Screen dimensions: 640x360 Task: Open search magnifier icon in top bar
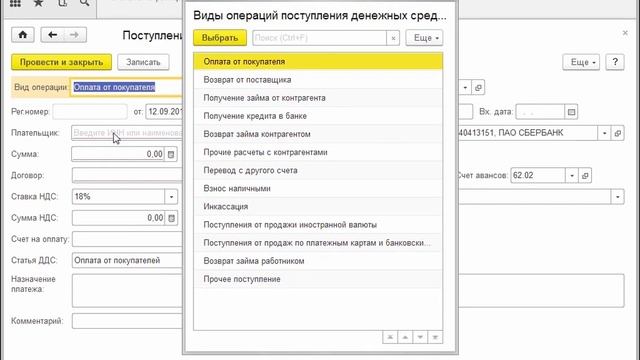(84, 3)
